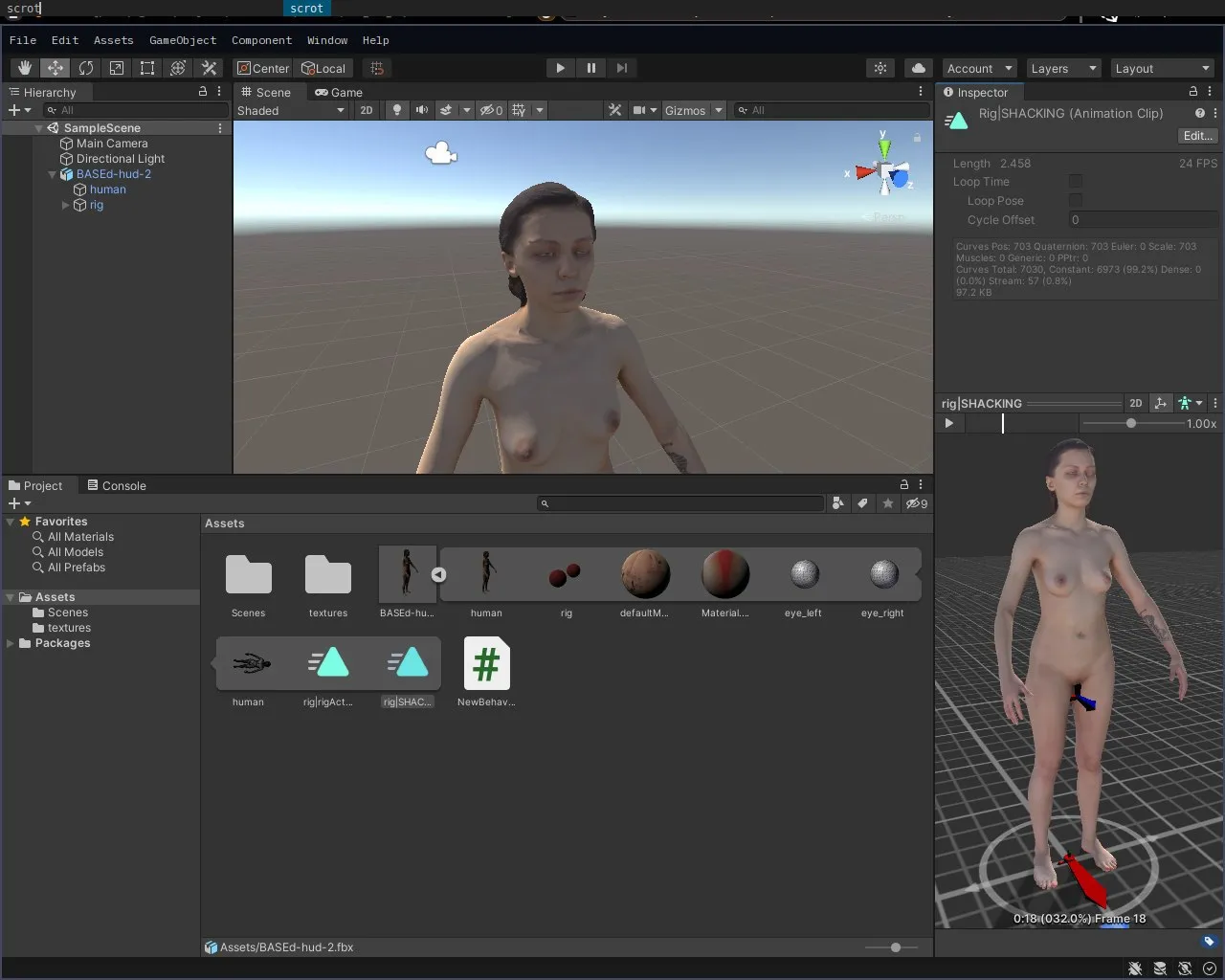The image size is (1225, 980).
Task: Open the Layers dropdown
Action: [1062, 69]
